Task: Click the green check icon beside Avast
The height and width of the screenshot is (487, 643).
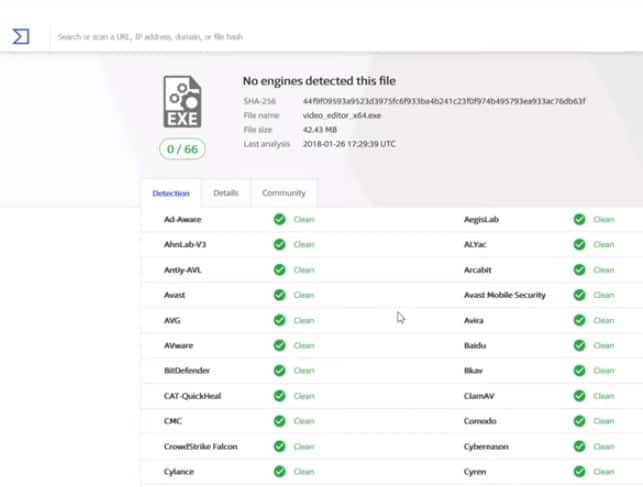Action: click(x=279, y=295)
